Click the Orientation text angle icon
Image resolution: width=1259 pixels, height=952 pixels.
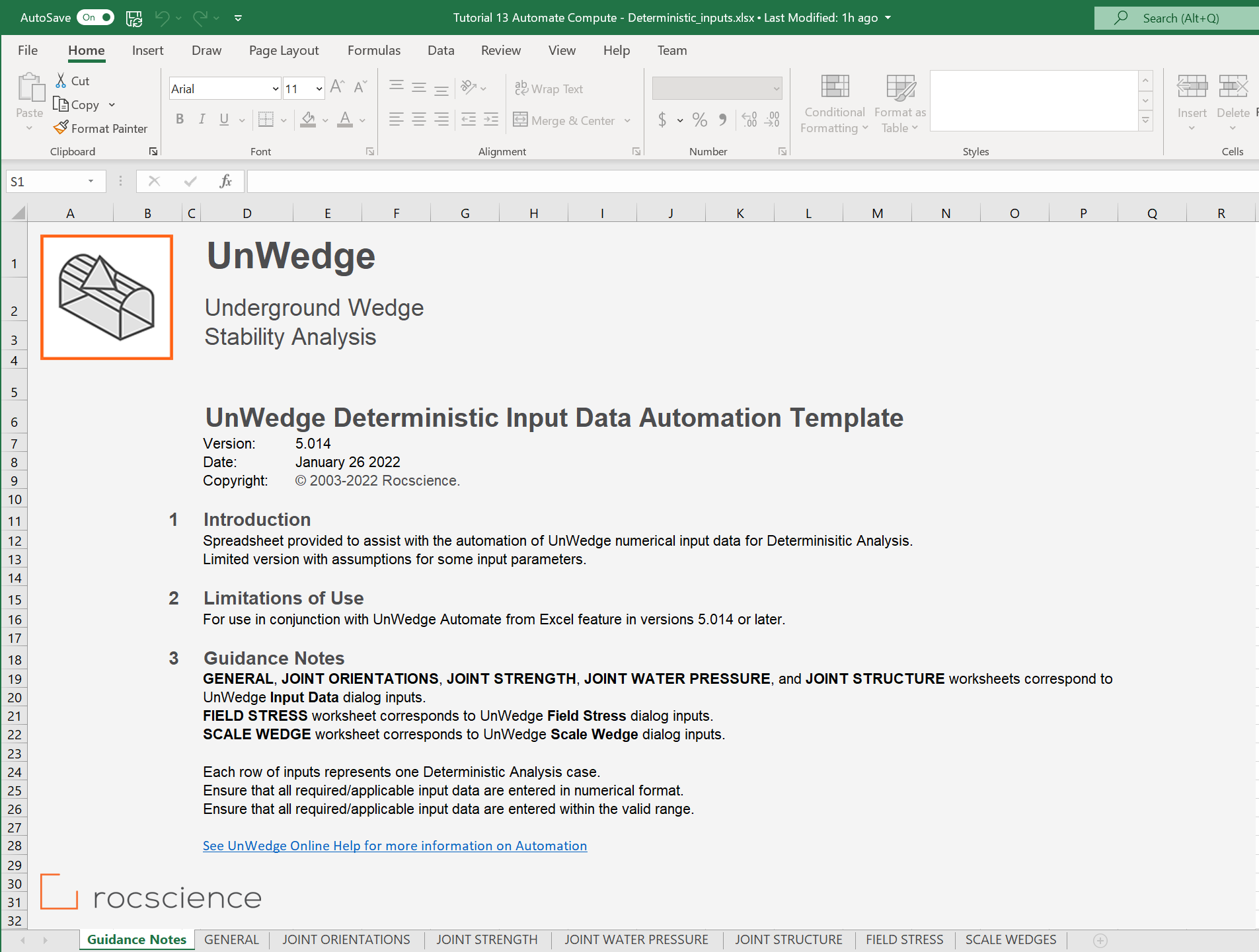pyautogui.click(x=469, y=87)
